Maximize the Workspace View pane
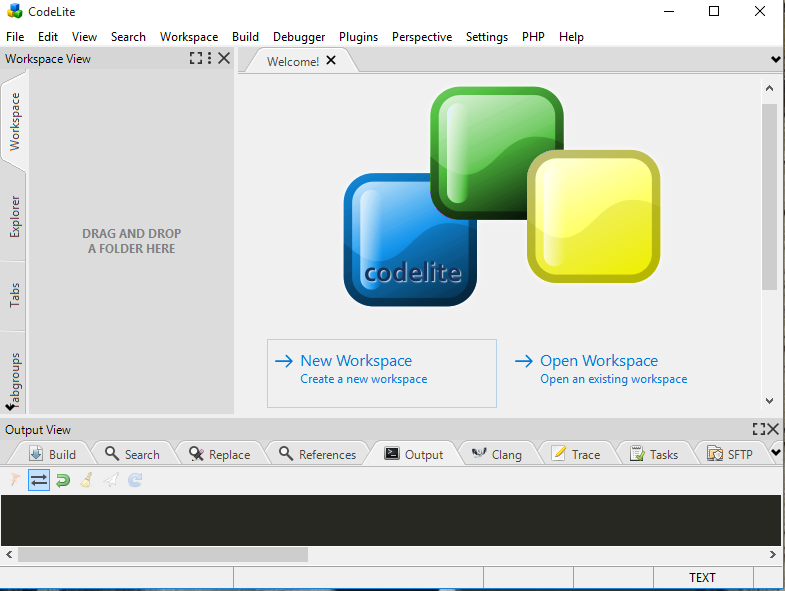The width and height of the screenshot is (785, 591). (x=196, y=58)
